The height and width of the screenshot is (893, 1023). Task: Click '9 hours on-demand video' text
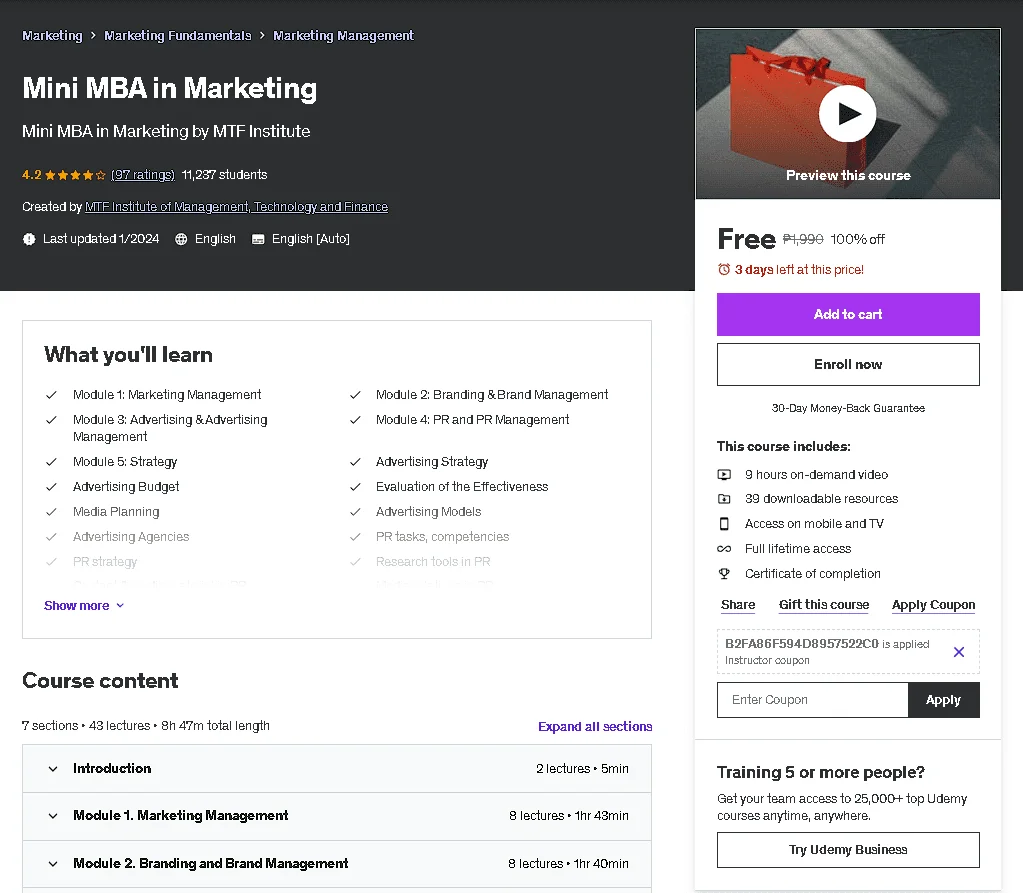pos(816,475)
